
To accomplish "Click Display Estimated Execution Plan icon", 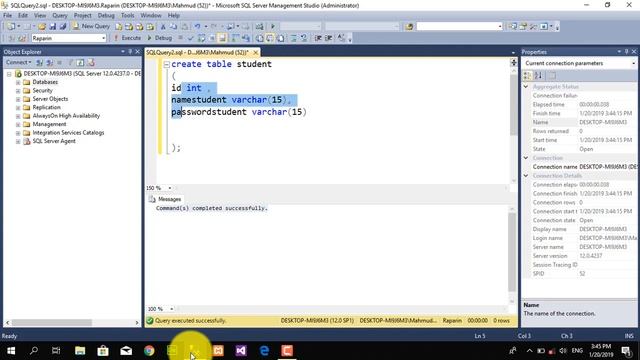I will tap(201, 38).
